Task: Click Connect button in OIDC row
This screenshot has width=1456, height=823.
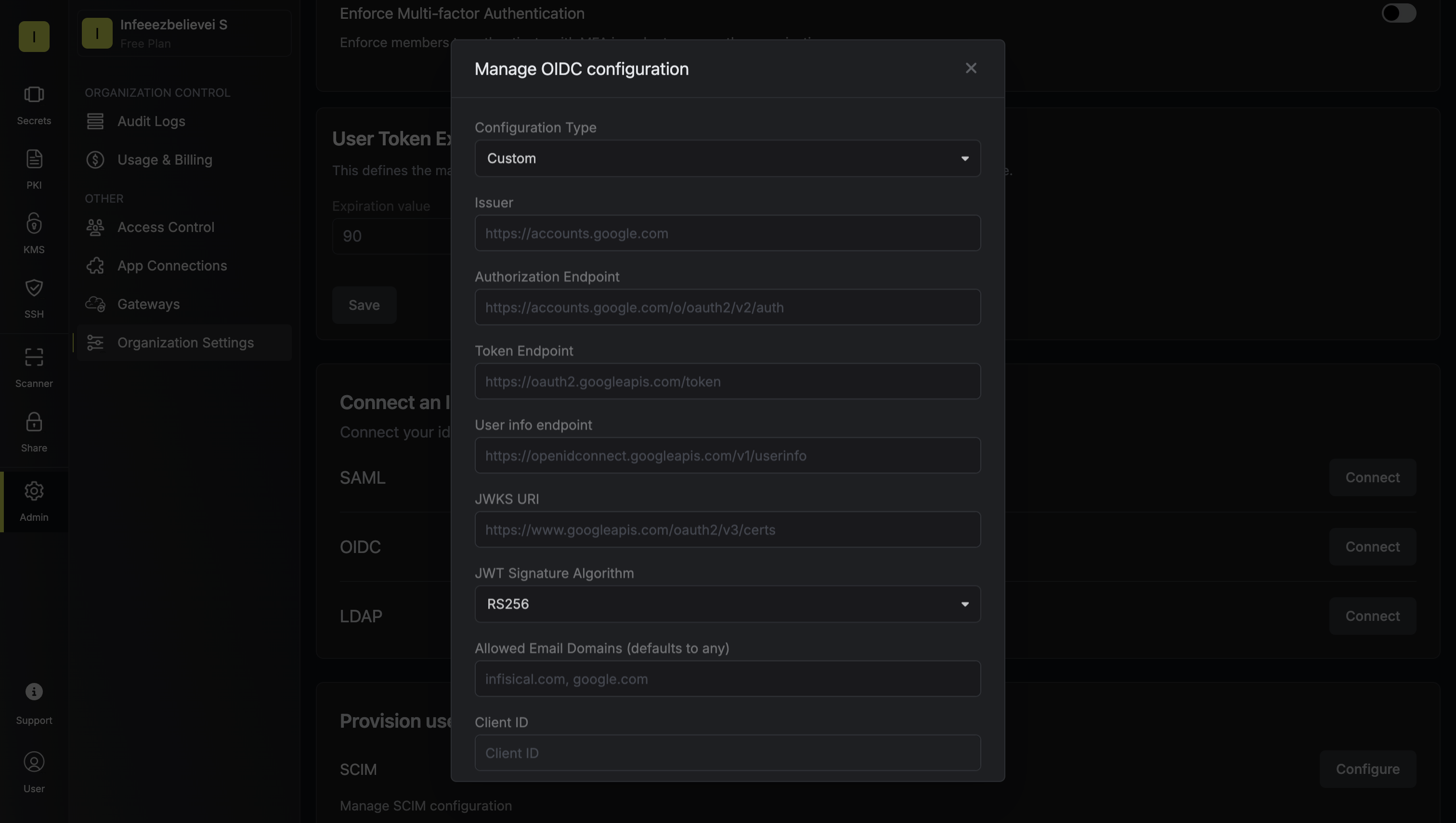Action: point(1372,547)
